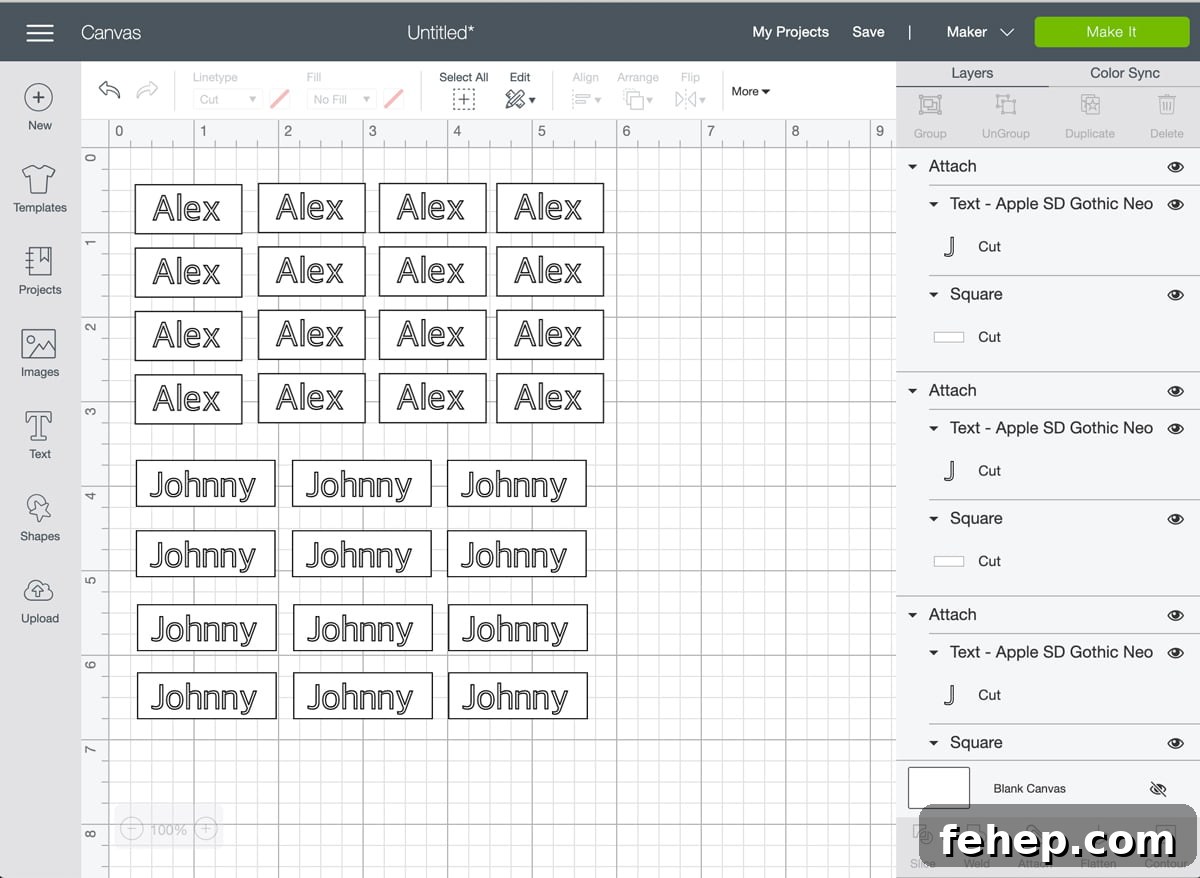
Task: Zoom in with the plus button
Action: tap(205, 829)
